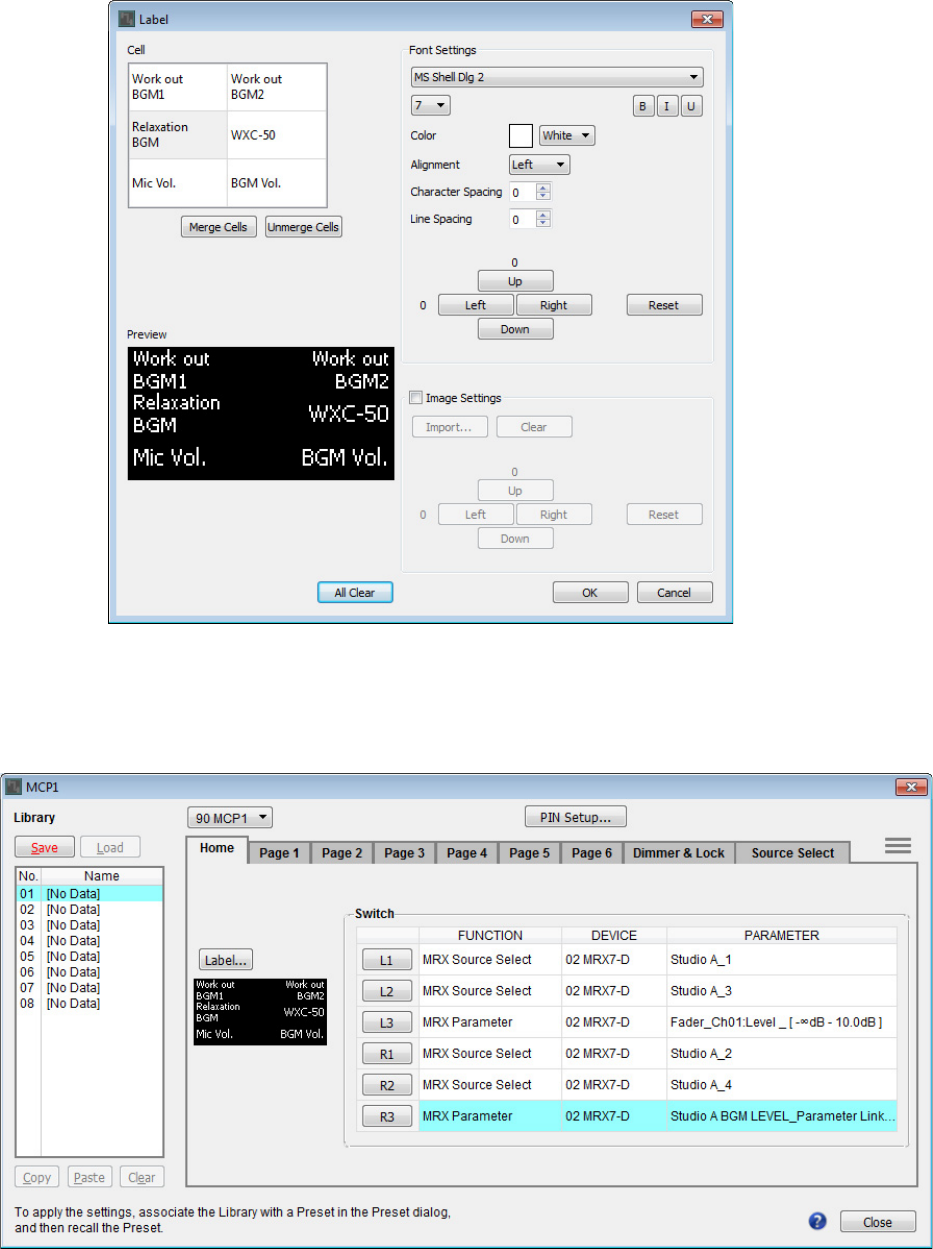Confirm Label dialog with OK
The height and width of the screenshot is (1249, 933).
(591, 592)
